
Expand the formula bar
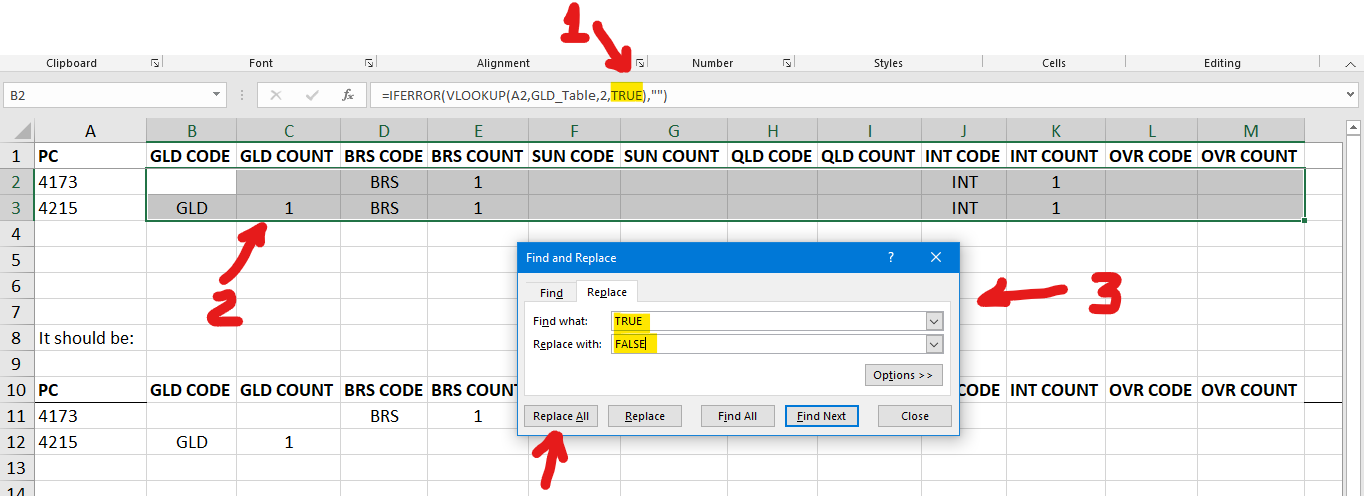(1352, 95)
